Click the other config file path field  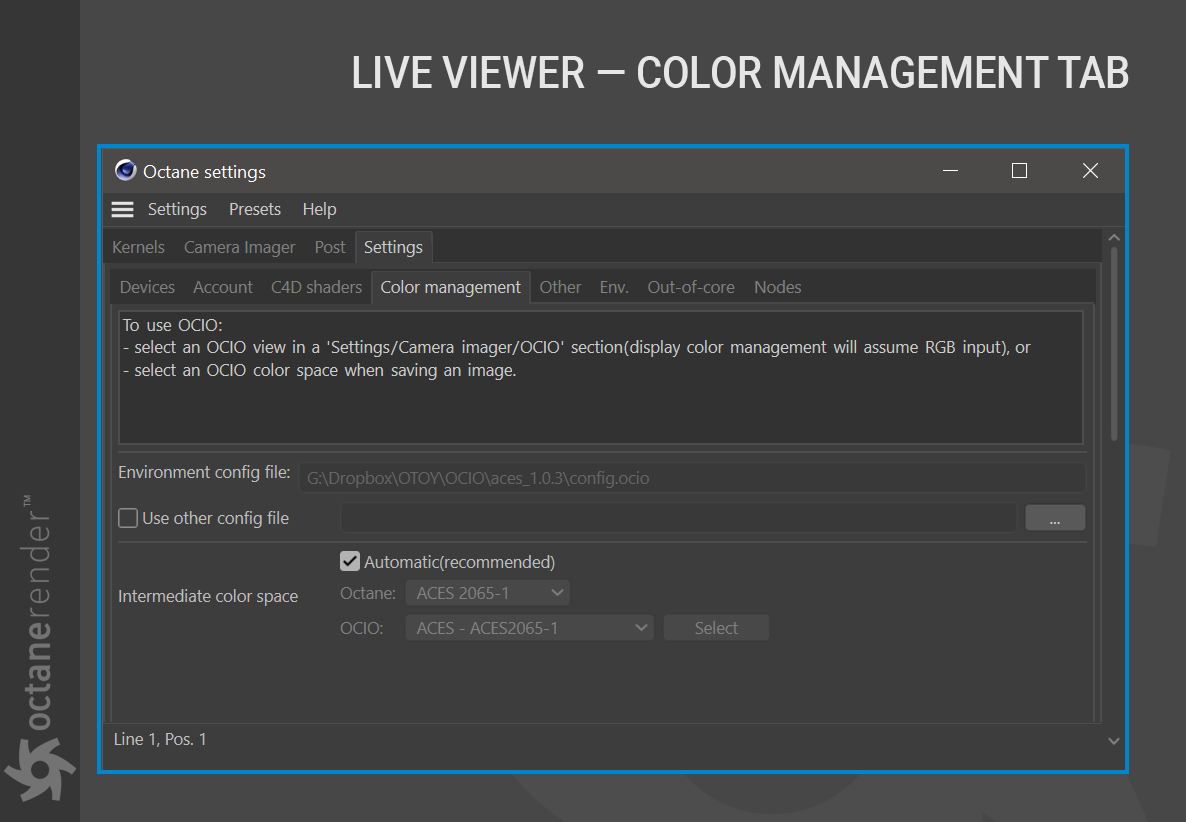(x=678, y=518)
